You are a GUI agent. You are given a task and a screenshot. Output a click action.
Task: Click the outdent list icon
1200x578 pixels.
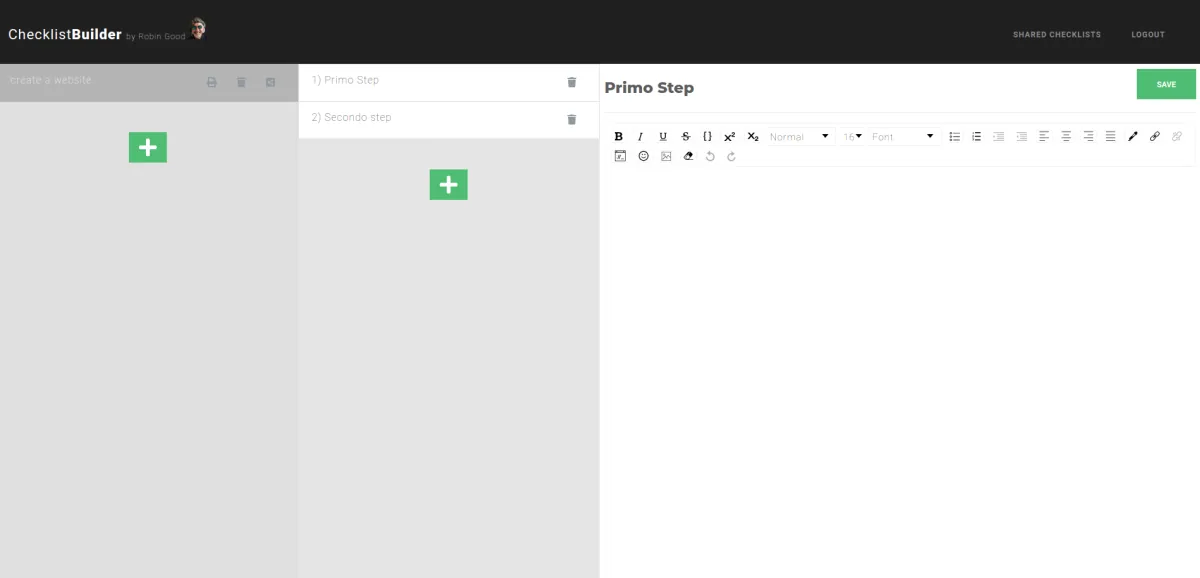pyautogui.click(x=1021, y=136)
